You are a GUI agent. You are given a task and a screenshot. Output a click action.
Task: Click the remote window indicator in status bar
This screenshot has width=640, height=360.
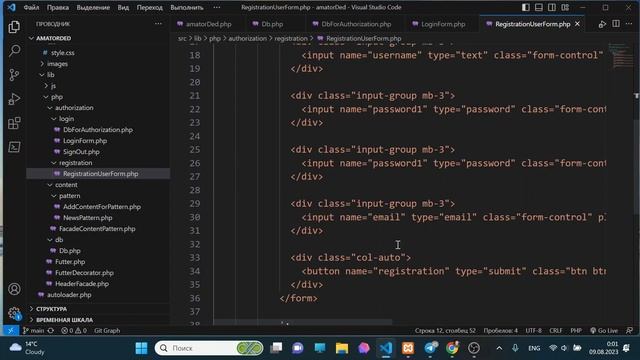pos(11,330)
